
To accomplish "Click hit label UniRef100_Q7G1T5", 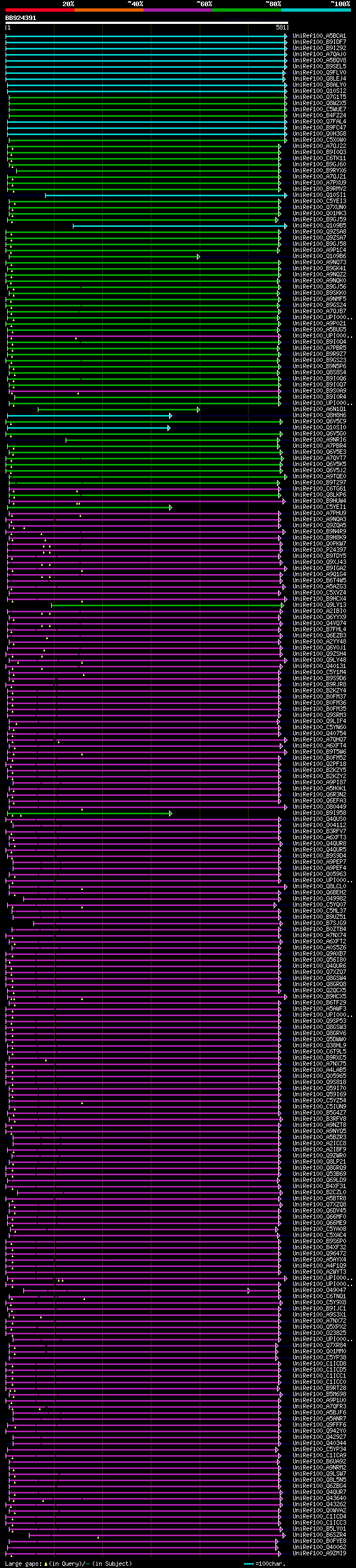I will 319,97.
